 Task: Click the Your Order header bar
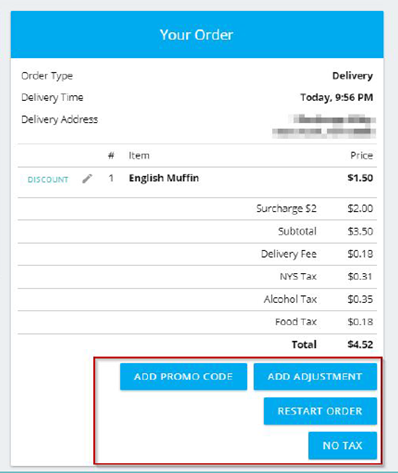[197, 35]
